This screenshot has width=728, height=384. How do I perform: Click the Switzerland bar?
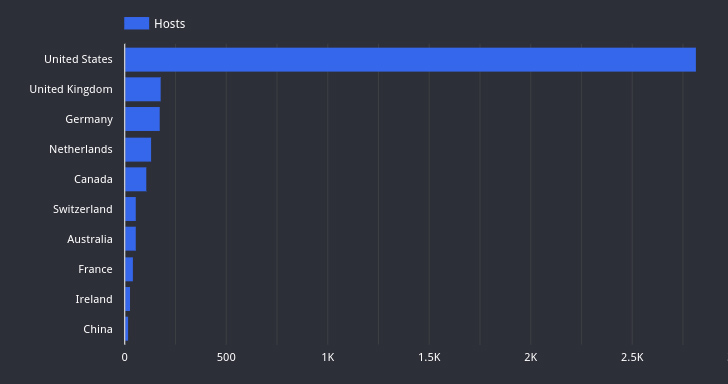click(130, 209)
